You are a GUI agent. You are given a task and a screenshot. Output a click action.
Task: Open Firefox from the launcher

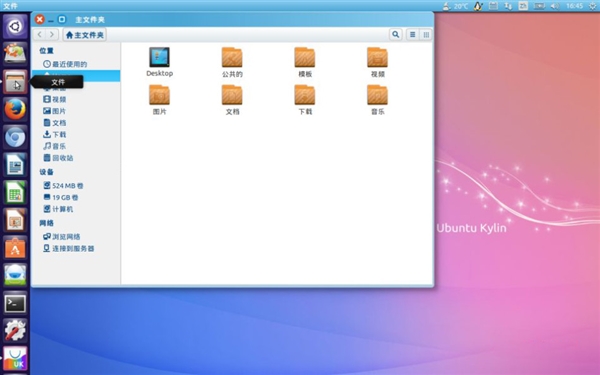coord(15,109)
